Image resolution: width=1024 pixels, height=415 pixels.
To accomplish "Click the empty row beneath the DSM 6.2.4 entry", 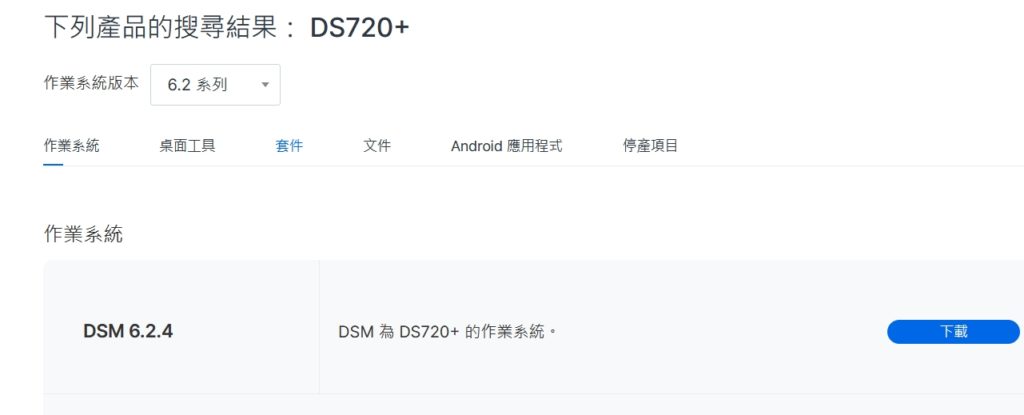I will click(x=534, y=405).
